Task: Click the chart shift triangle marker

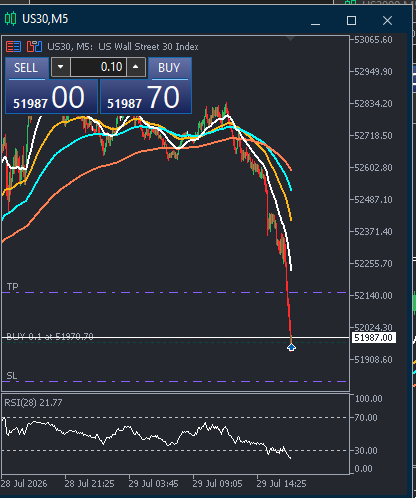Action: coord(291,39)
